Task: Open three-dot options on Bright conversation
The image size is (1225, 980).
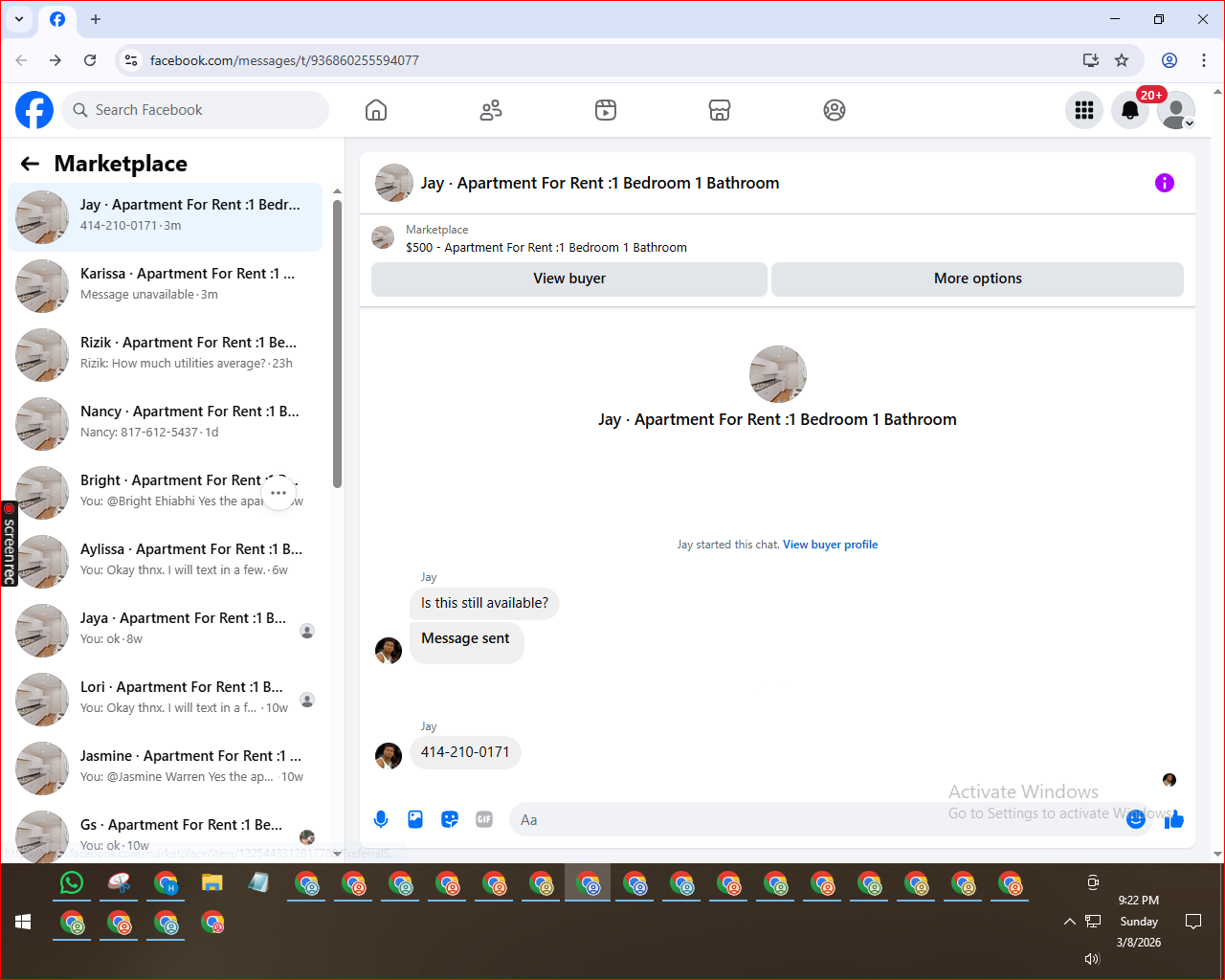Action: [278, 493]
